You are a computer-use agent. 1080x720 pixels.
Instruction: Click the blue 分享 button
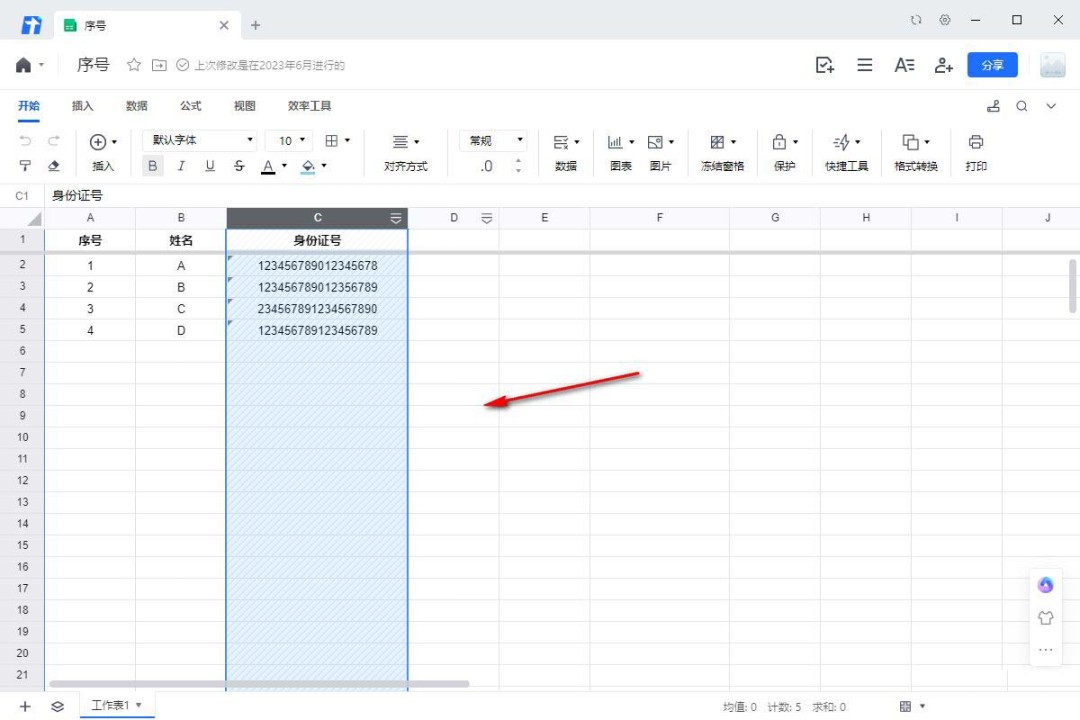992,65
